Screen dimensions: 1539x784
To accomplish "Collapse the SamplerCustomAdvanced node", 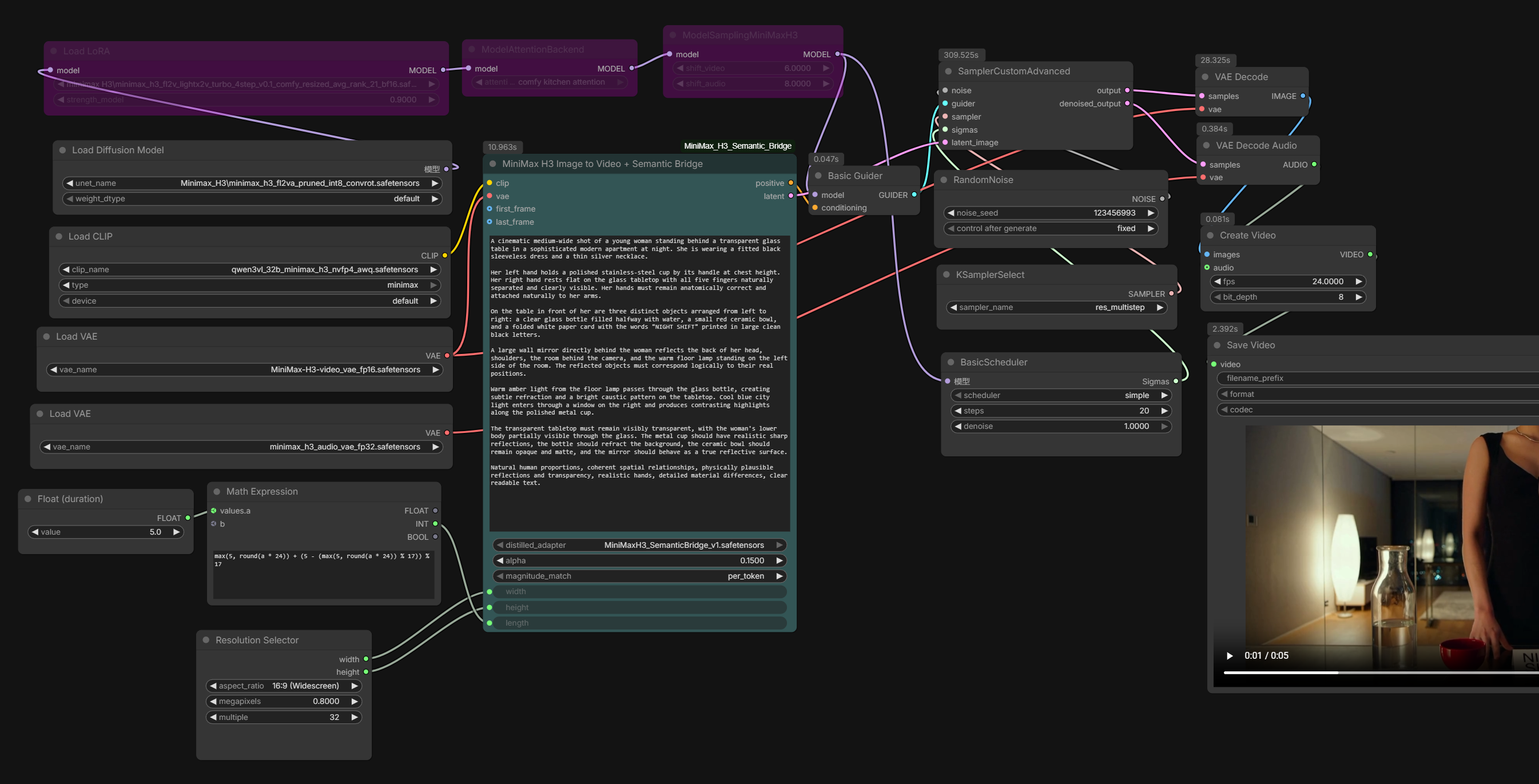I will click(x=948, y=71).
